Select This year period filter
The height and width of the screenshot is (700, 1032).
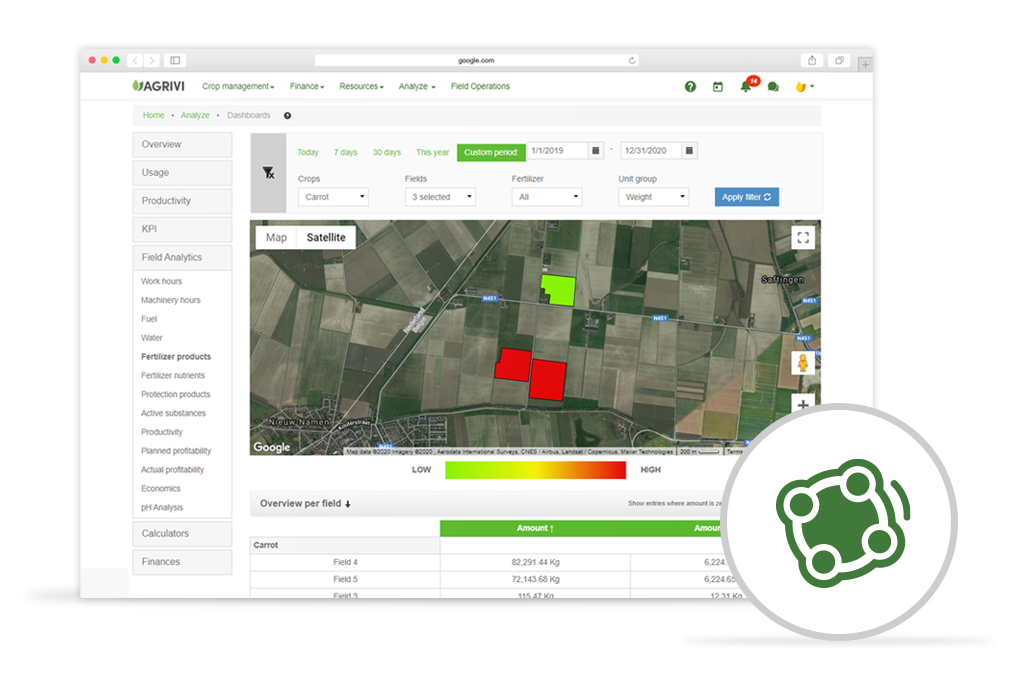click(x=432, y=152)
